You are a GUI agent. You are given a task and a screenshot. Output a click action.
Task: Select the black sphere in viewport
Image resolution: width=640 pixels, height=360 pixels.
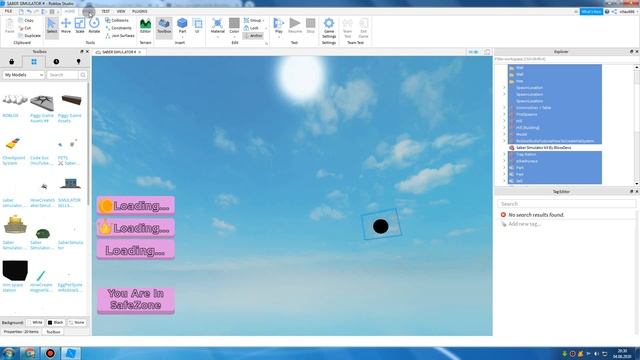point(380,226)
